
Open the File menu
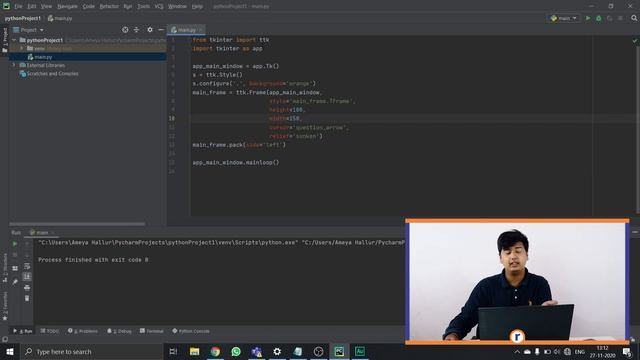(18, 6)
